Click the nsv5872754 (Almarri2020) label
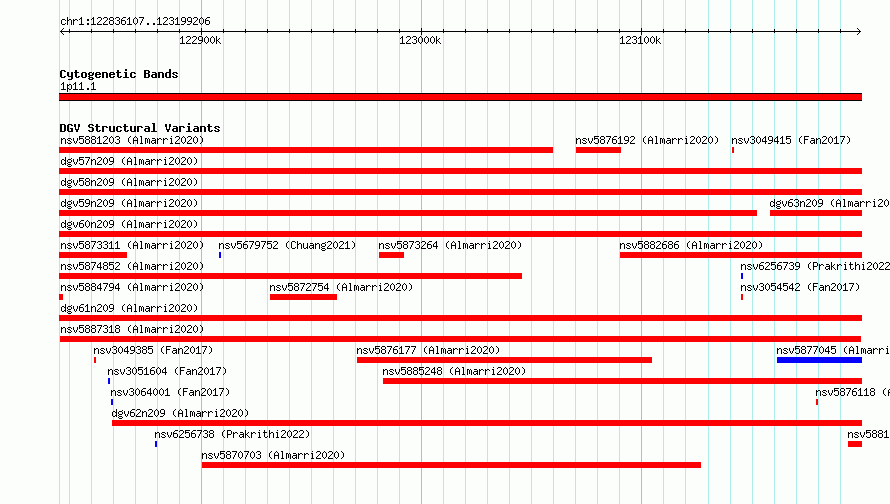 pos(341,287)
